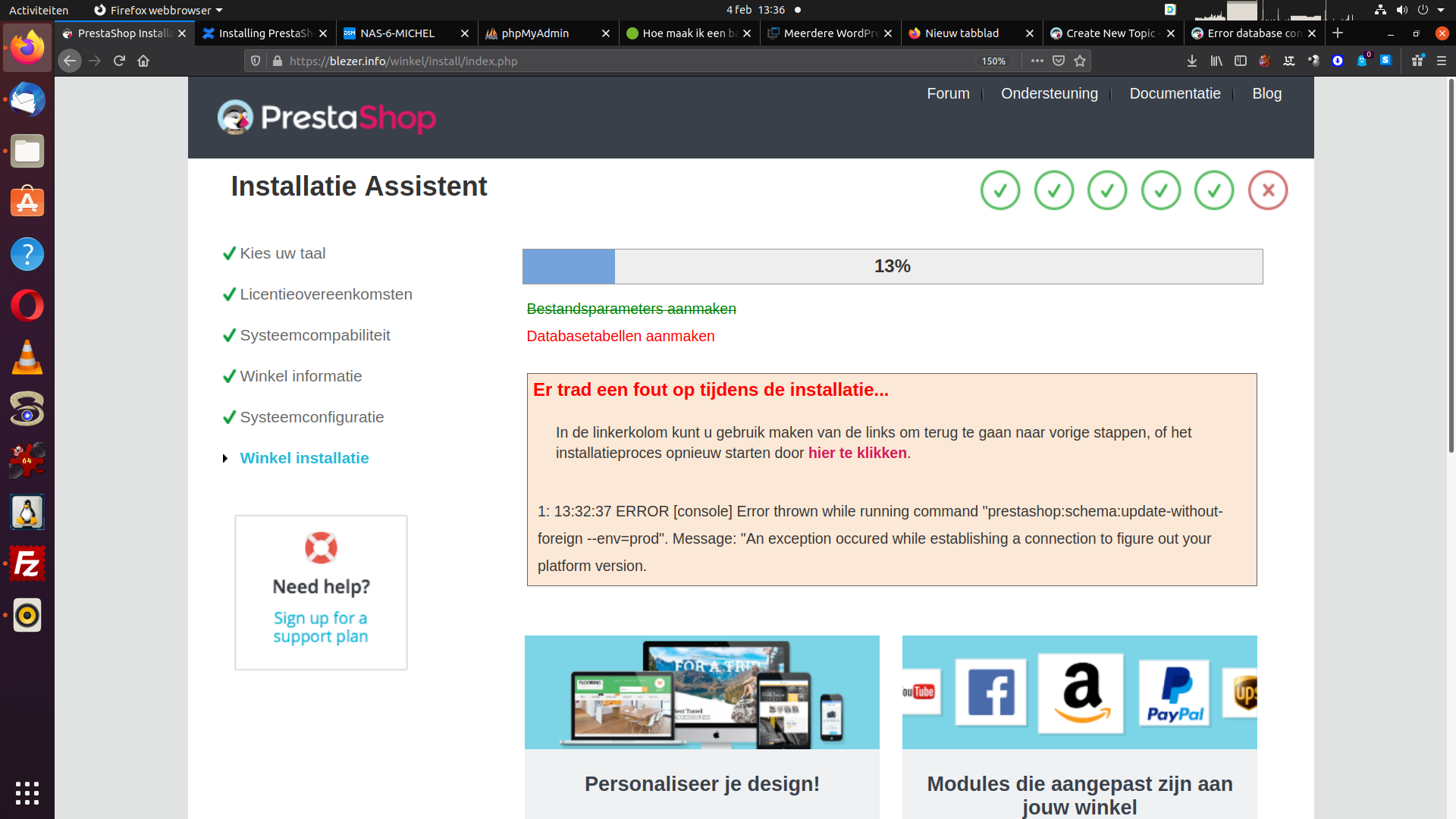
Task: Open Thunderbird mail from dock
Action: (x=27, y=100)
